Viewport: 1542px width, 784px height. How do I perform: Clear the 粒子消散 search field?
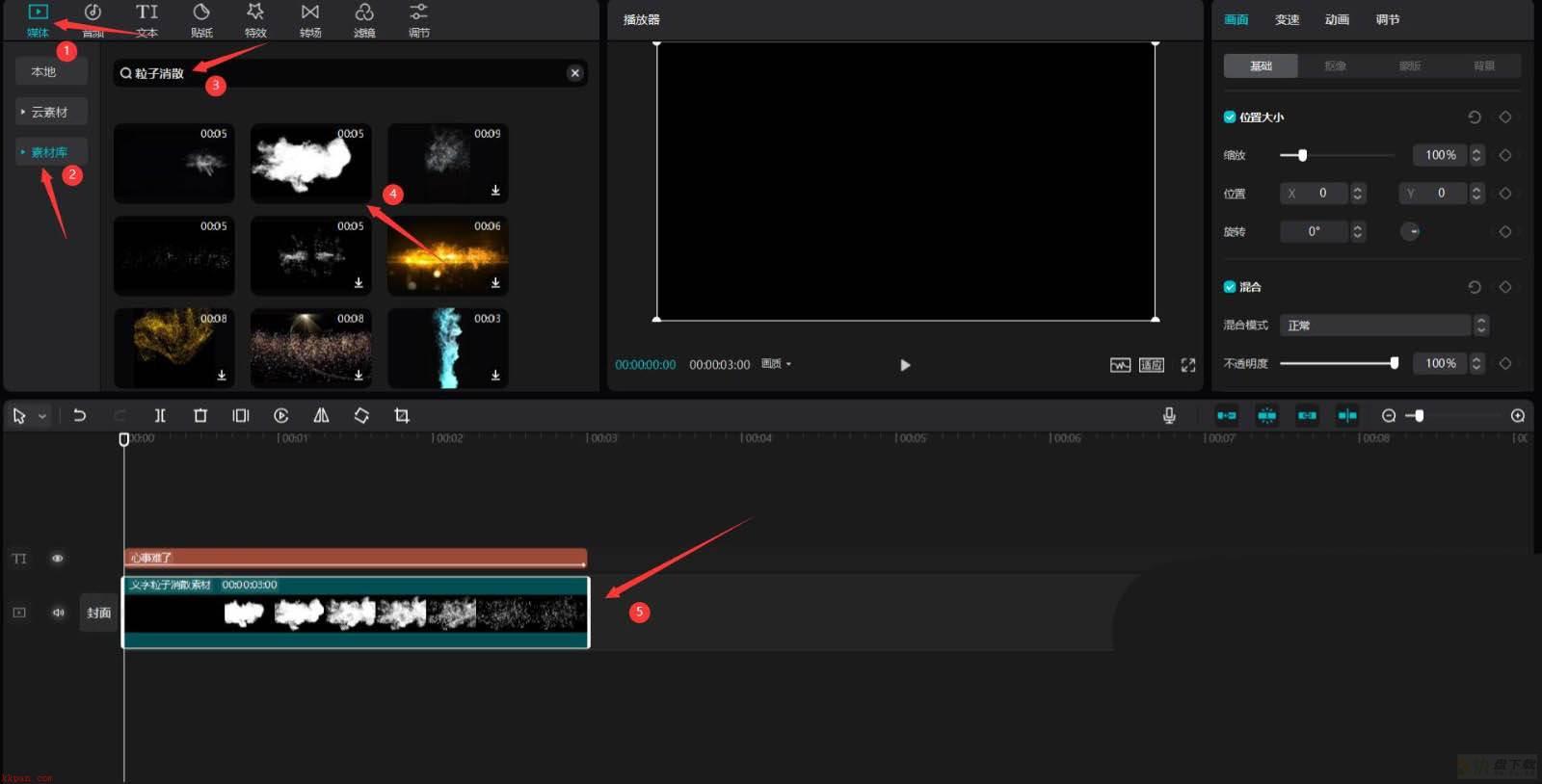point(575,73)
